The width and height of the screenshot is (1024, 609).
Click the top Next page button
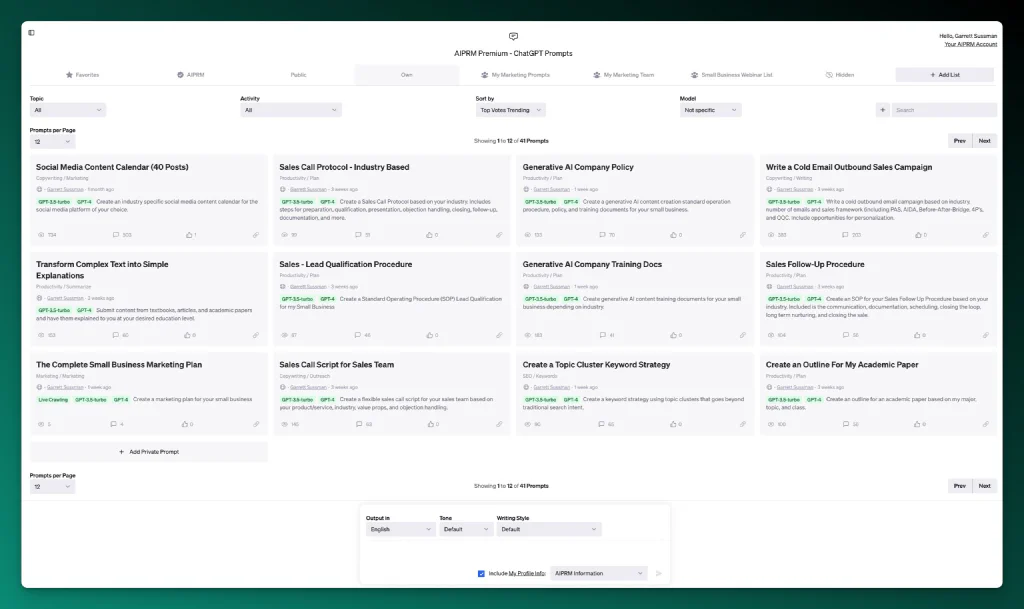tap(984, 141)
